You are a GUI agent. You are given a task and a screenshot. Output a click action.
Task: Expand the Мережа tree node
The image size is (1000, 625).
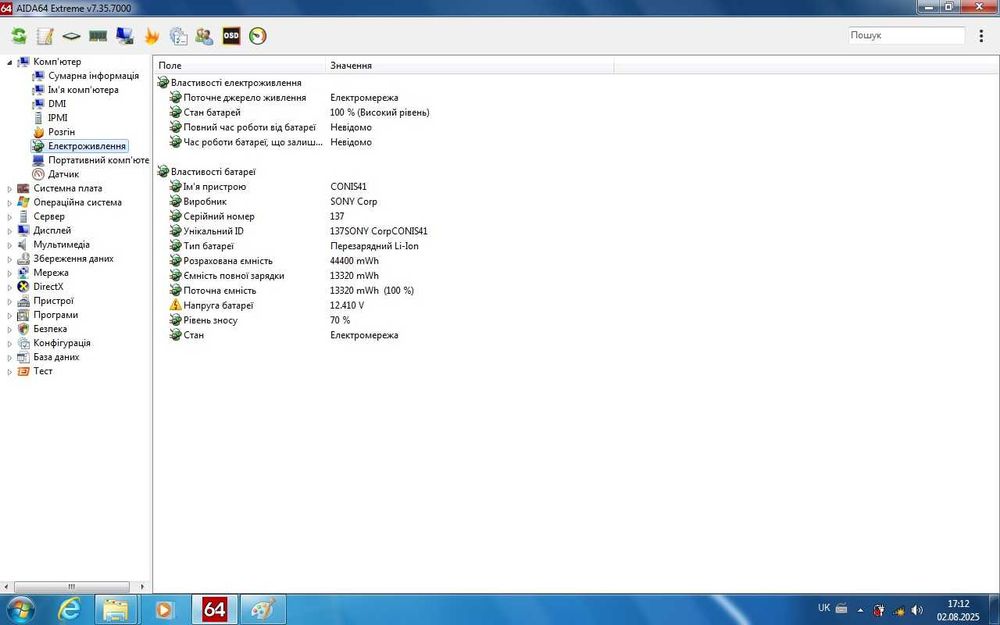[10, 273]
